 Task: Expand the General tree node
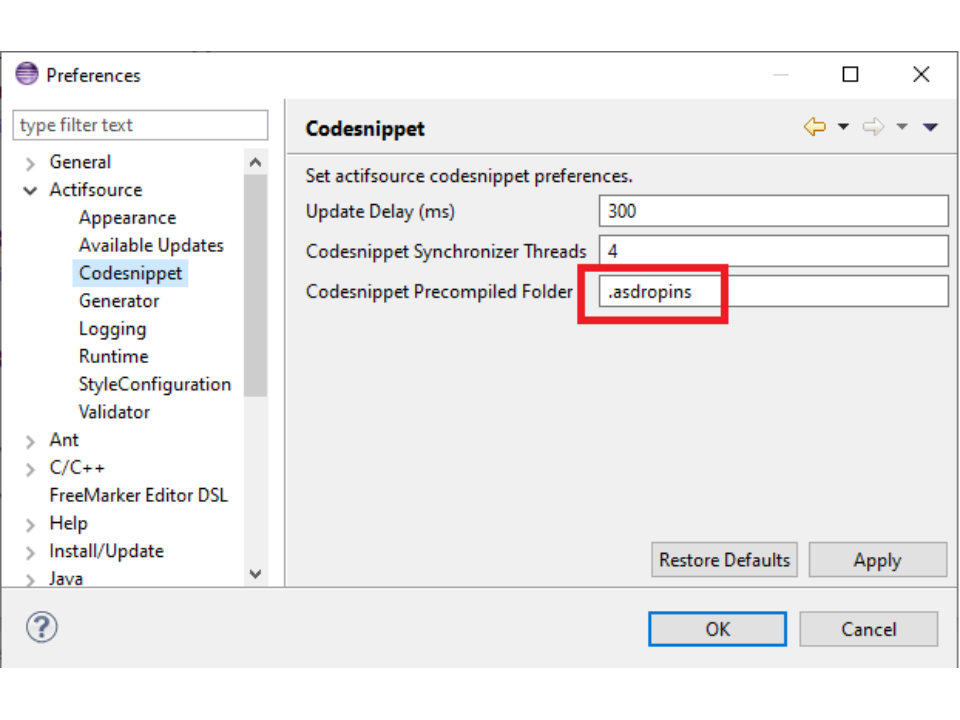pyautogui.click(x=31, y=163)
